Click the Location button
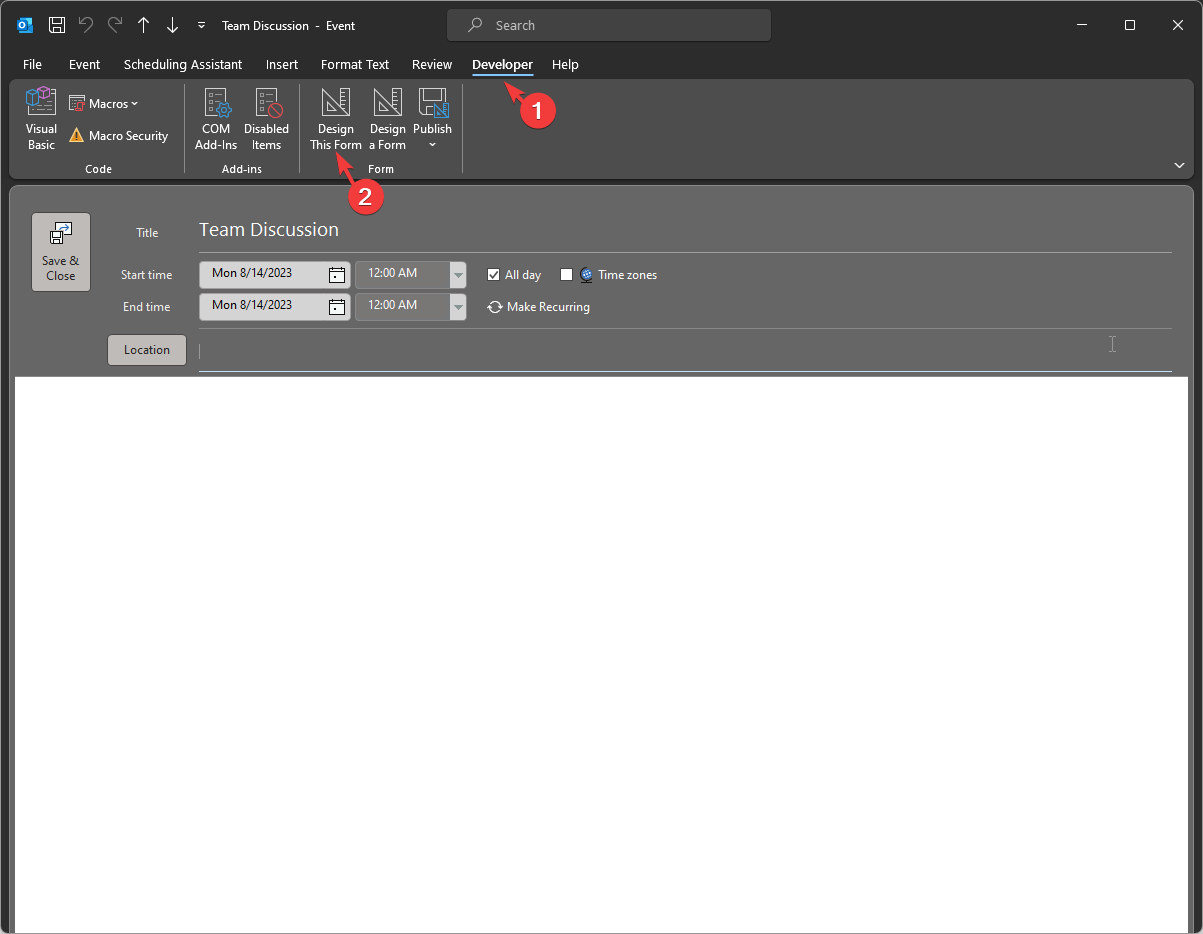 click(x=147, y=350)
